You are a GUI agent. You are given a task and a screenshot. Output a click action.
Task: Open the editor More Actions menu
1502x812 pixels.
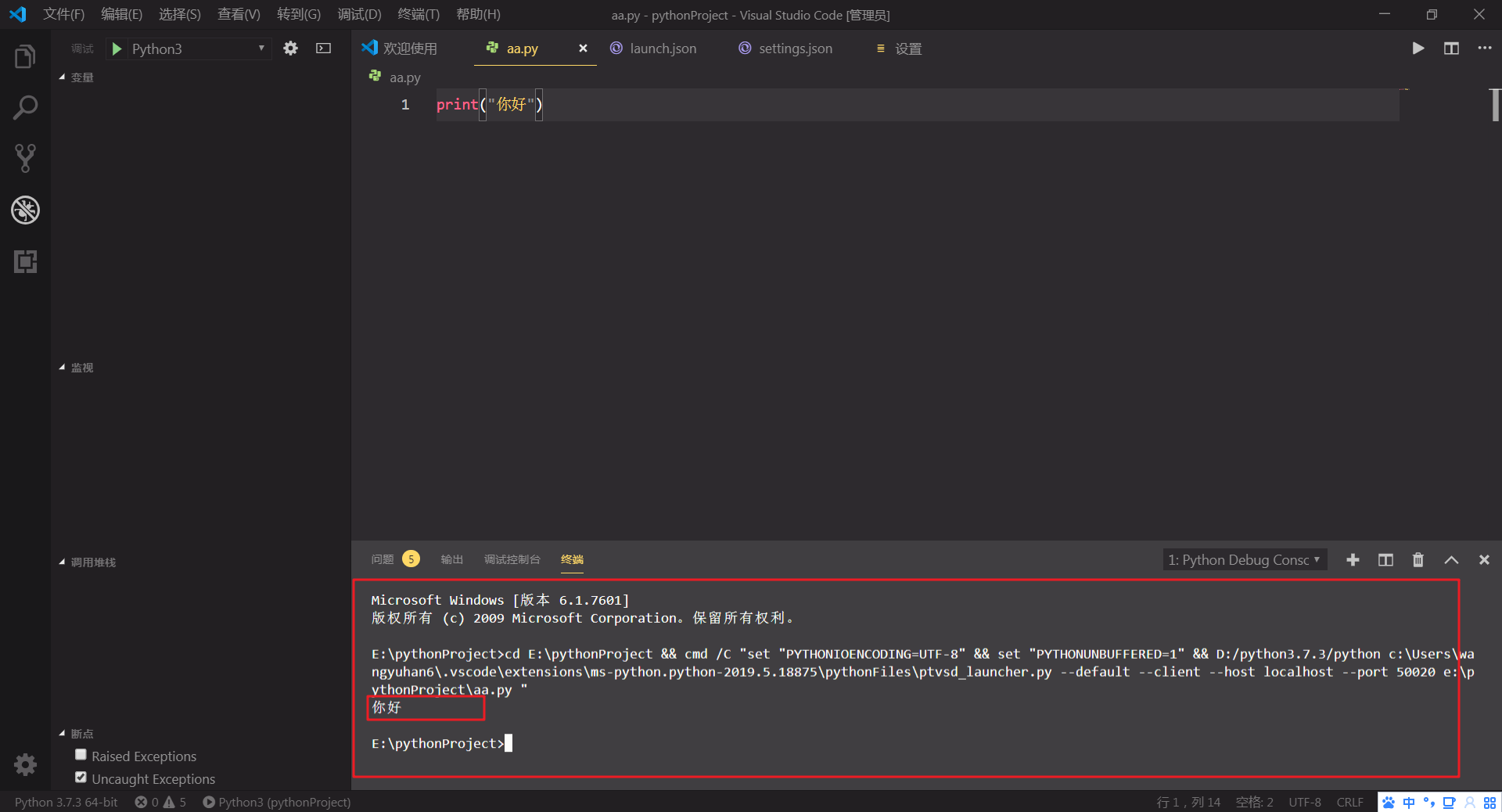click(x=1484, y=49)
